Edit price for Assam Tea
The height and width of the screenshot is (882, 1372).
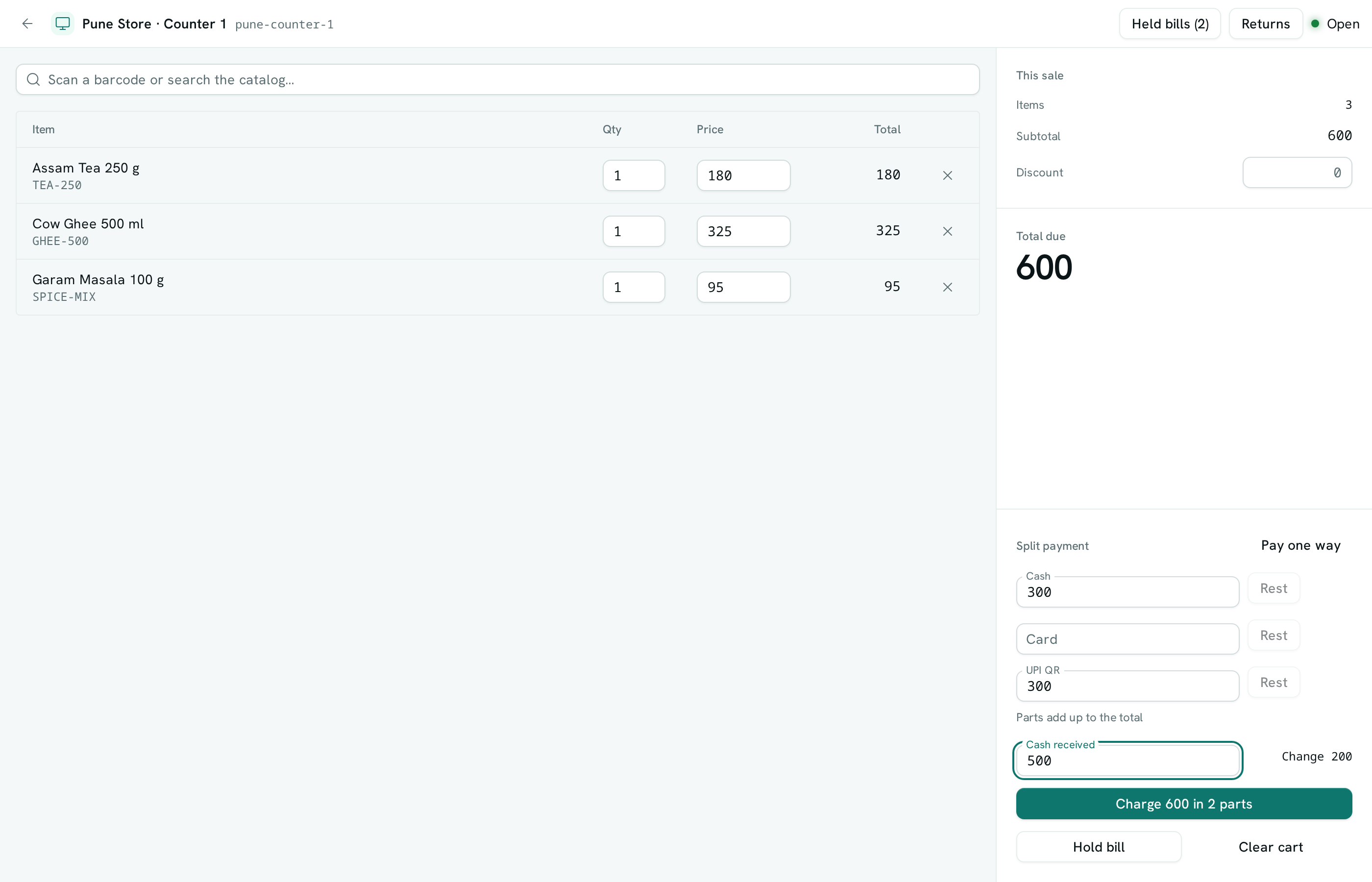pyautogui.click(x=743, y=175)
